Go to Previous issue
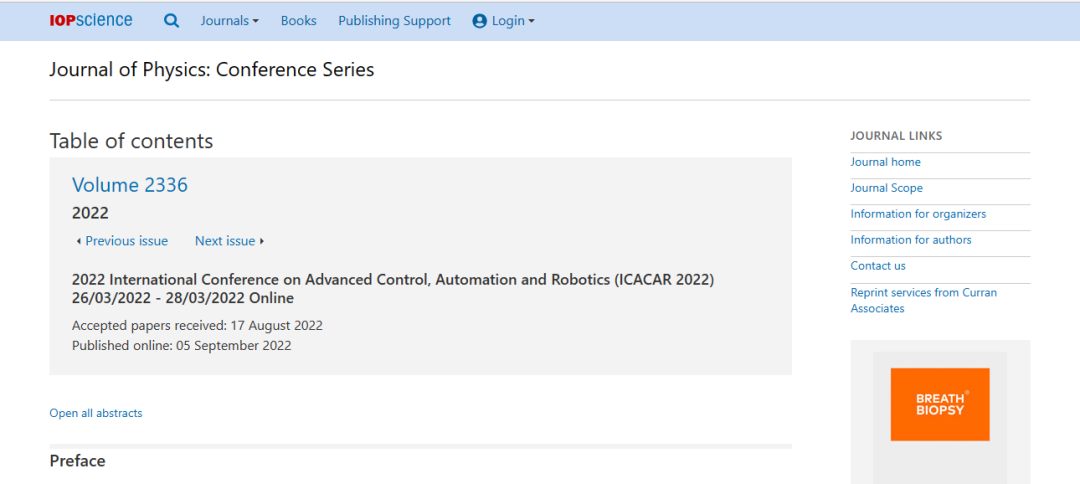The height and width of the screenshot is (484, 1080). [122, 241]
